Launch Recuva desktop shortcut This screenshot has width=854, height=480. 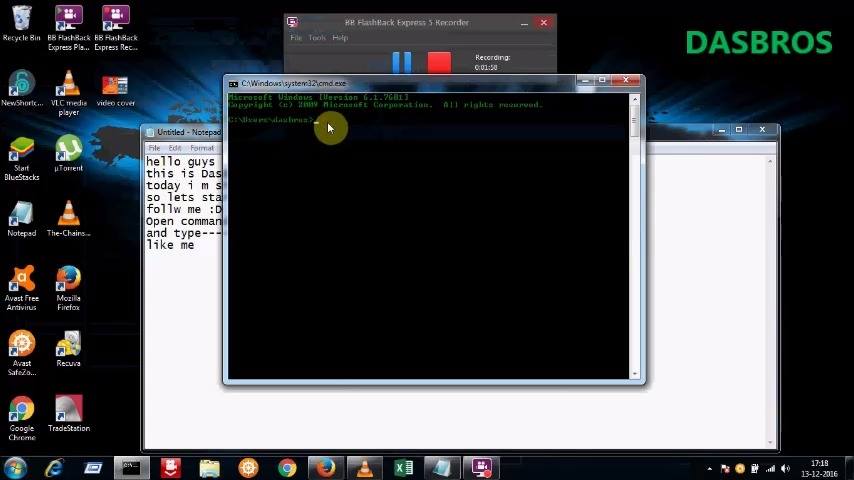pos(69,349)
